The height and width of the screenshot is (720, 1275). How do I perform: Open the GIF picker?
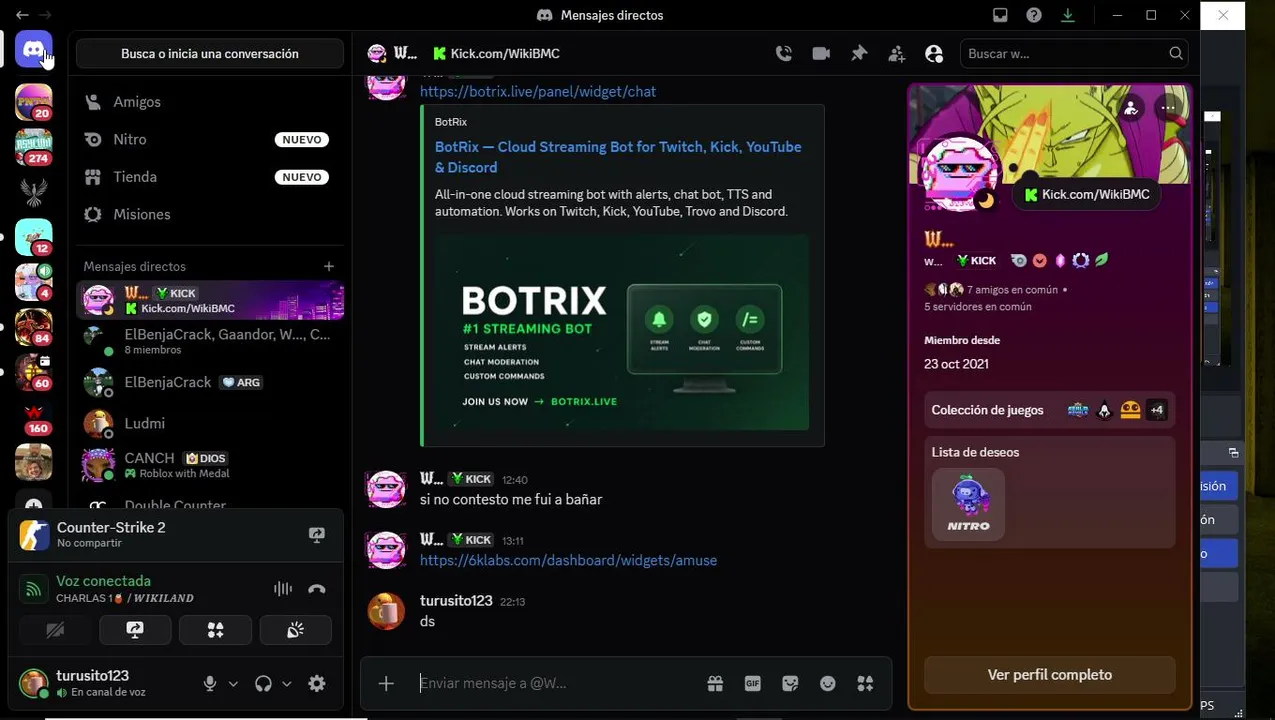pos(753,684)
